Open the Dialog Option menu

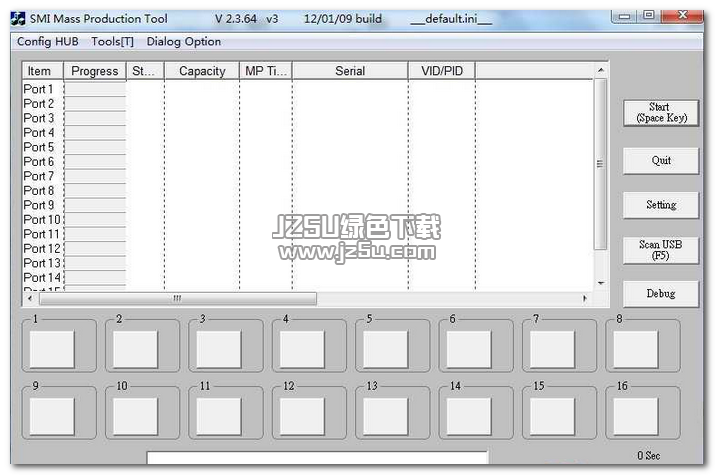point(183,41)
